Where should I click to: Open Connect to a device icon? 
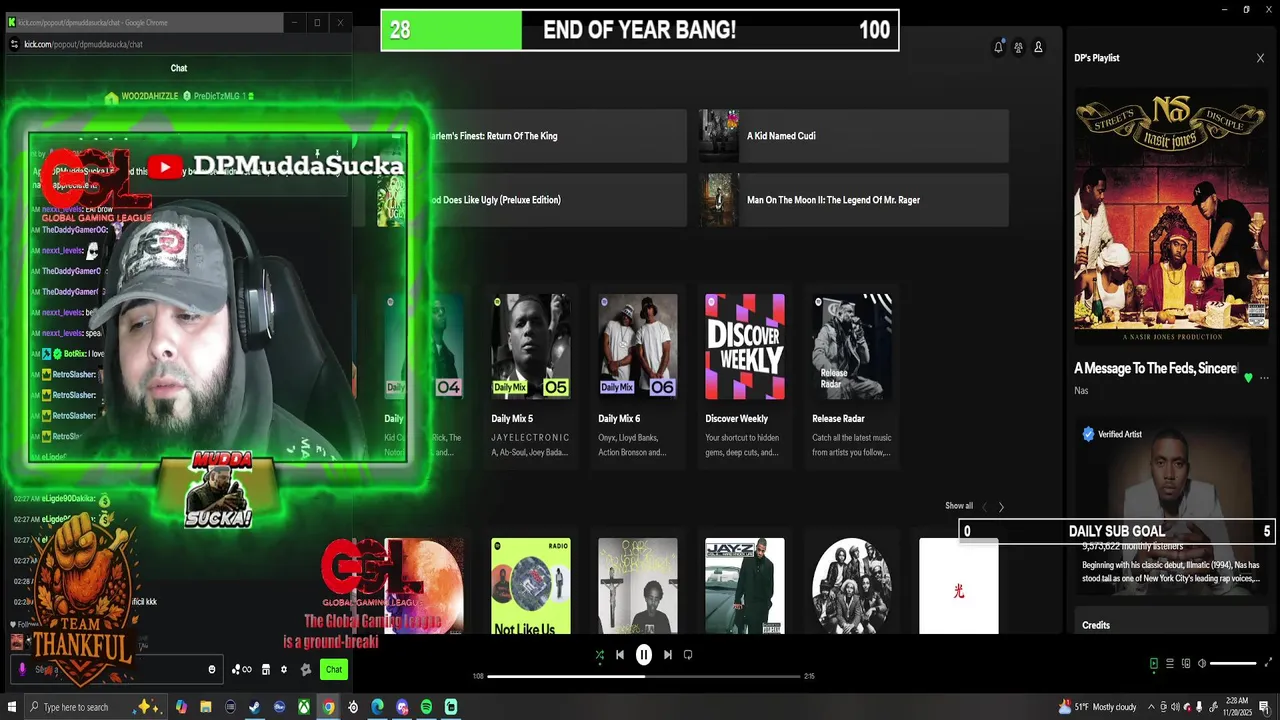[x=1186, y=663]
